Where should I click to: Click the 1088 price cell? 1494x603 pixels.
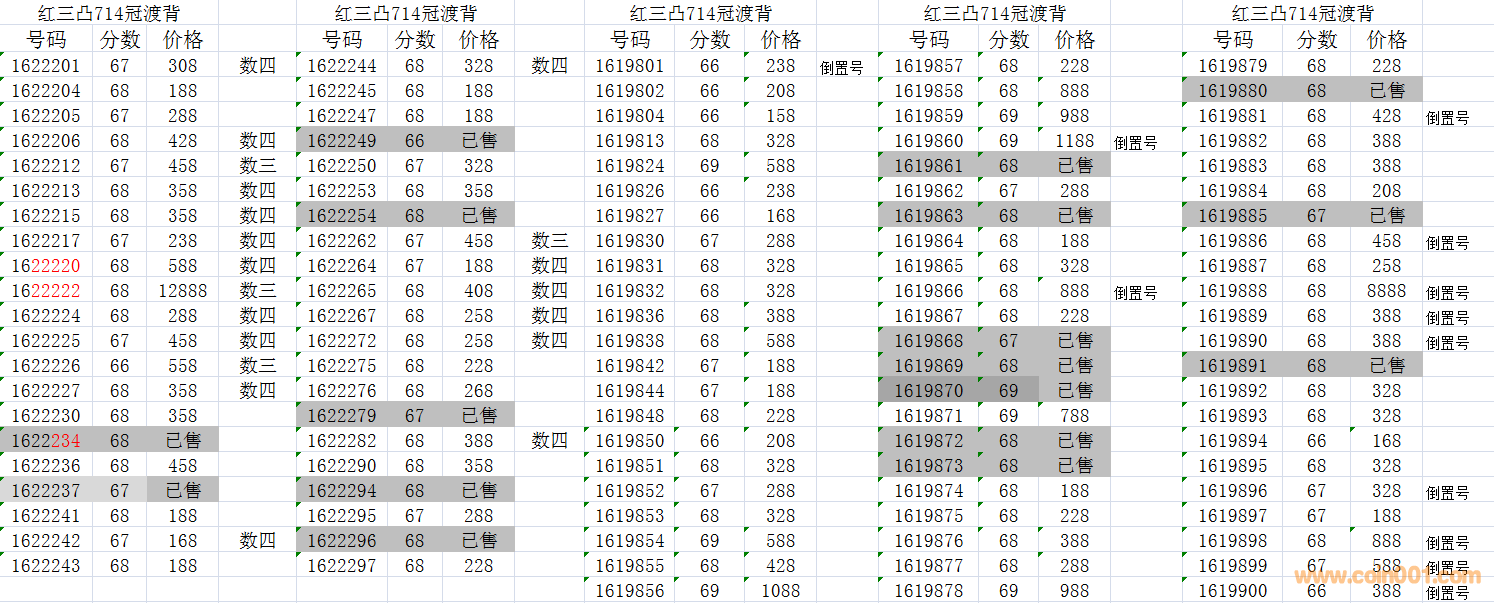pos(780,591)
